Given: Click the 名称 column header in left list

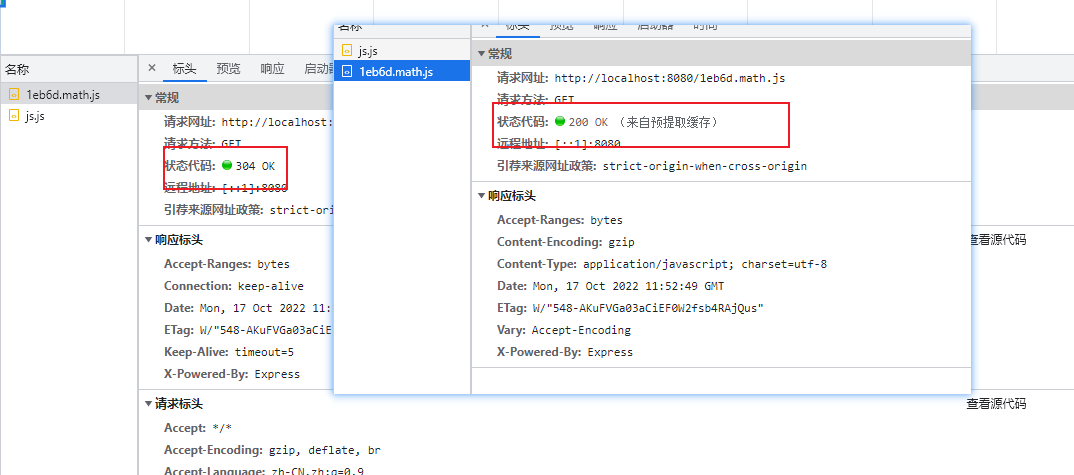Looking at the screenshot, I should click(x=18, y=69).
